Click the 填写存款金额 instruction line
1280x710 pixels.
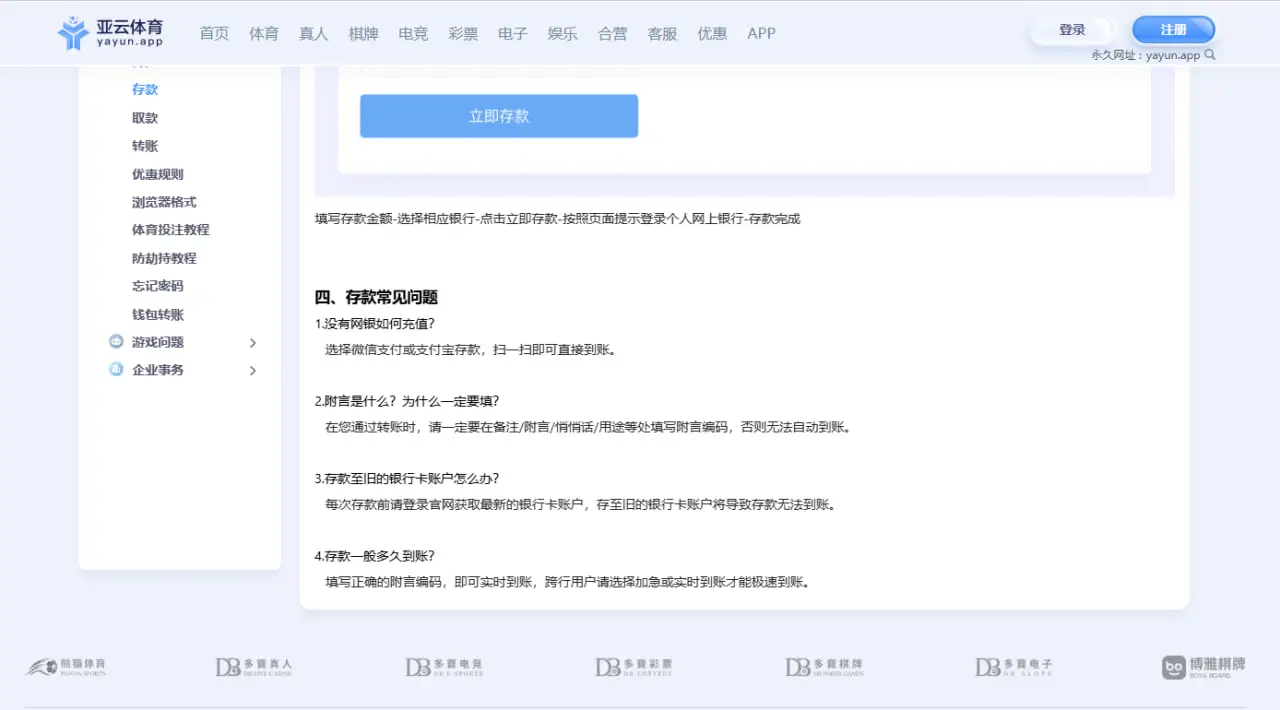pos(557,219)
